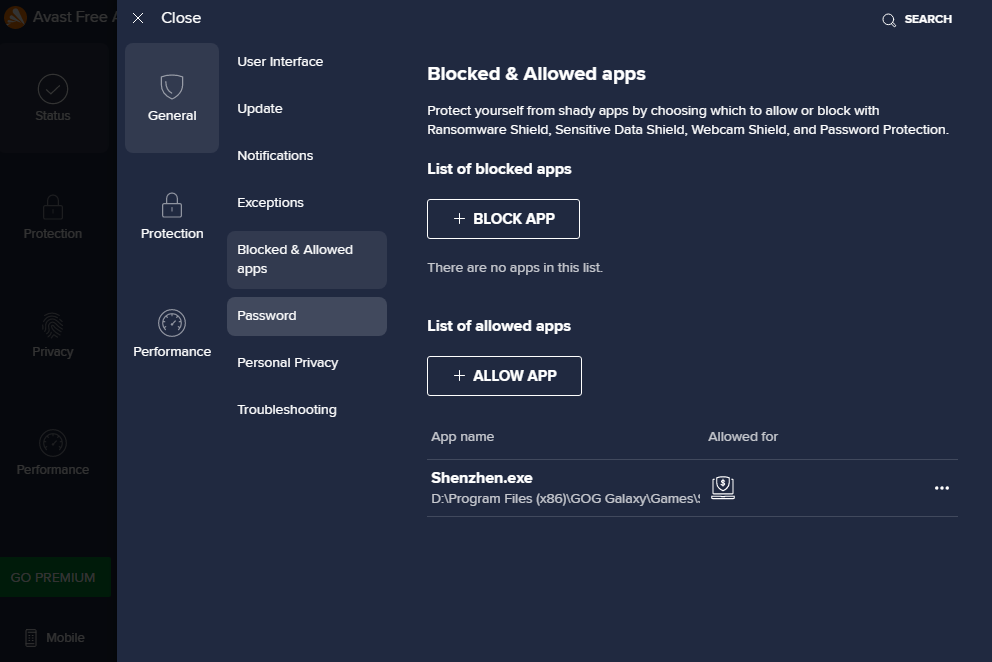Click the GO PREMIUM button
Viewport: 992px width, 662px height.
coord(55,577)
